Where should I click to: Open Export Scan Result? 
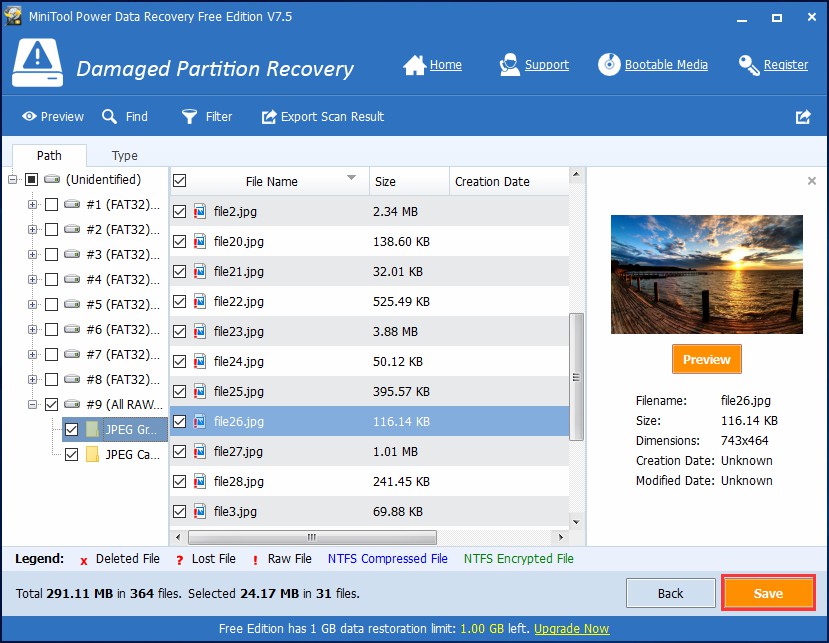[x=268, y=117]
